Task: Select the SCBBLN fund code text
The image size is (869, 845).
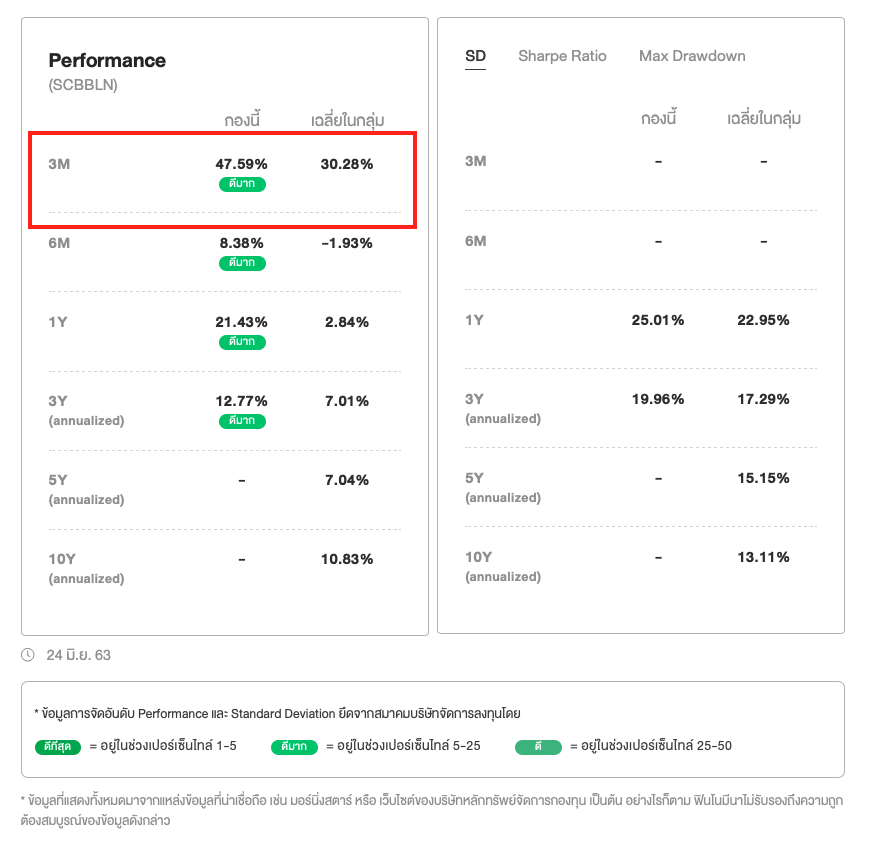Action: coord(83,85)
